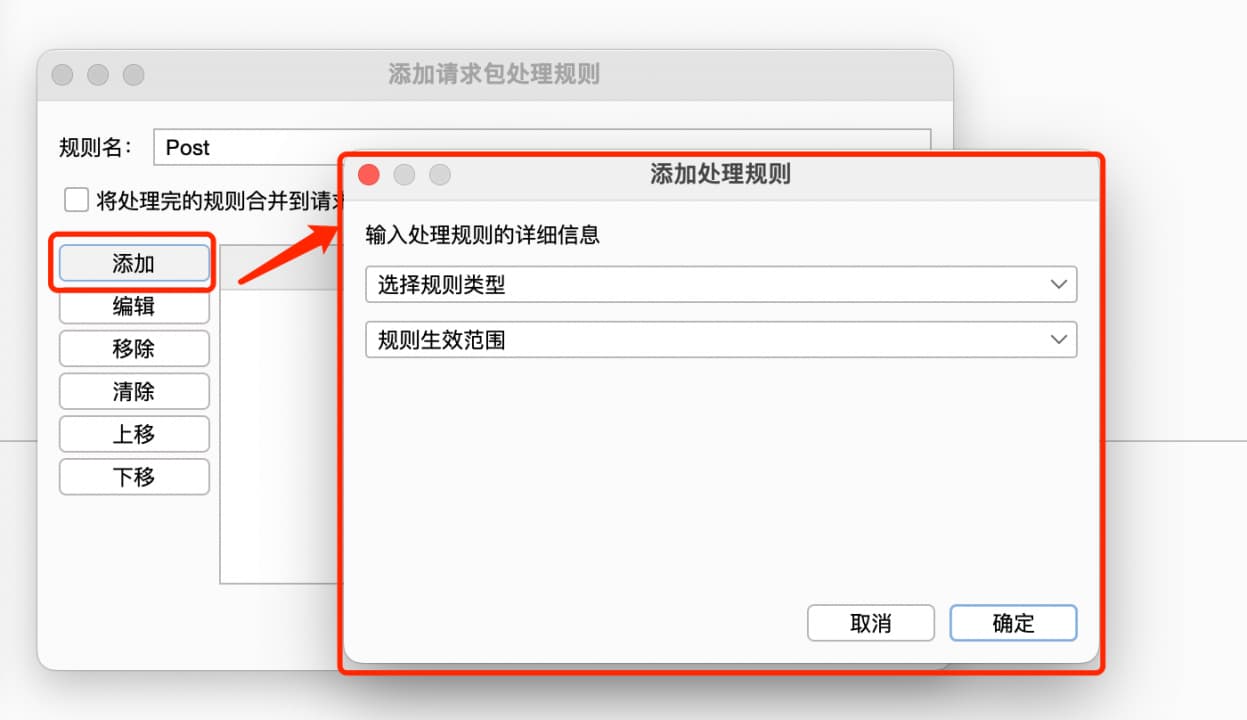This screenshot has width=1247, height=720.
Task: Move the rule down with 下移
Action: (x=134, y=477)
